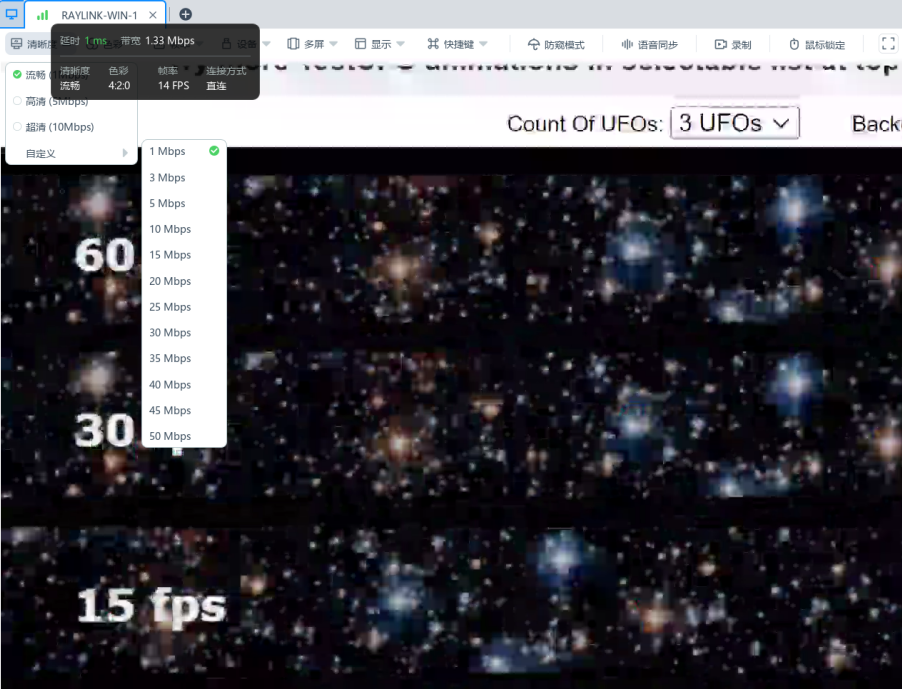Click the 清晰度 clarity toolbar icon
Image resolution: width=902 pixels, height=689 pixels.
click(17, 44)
